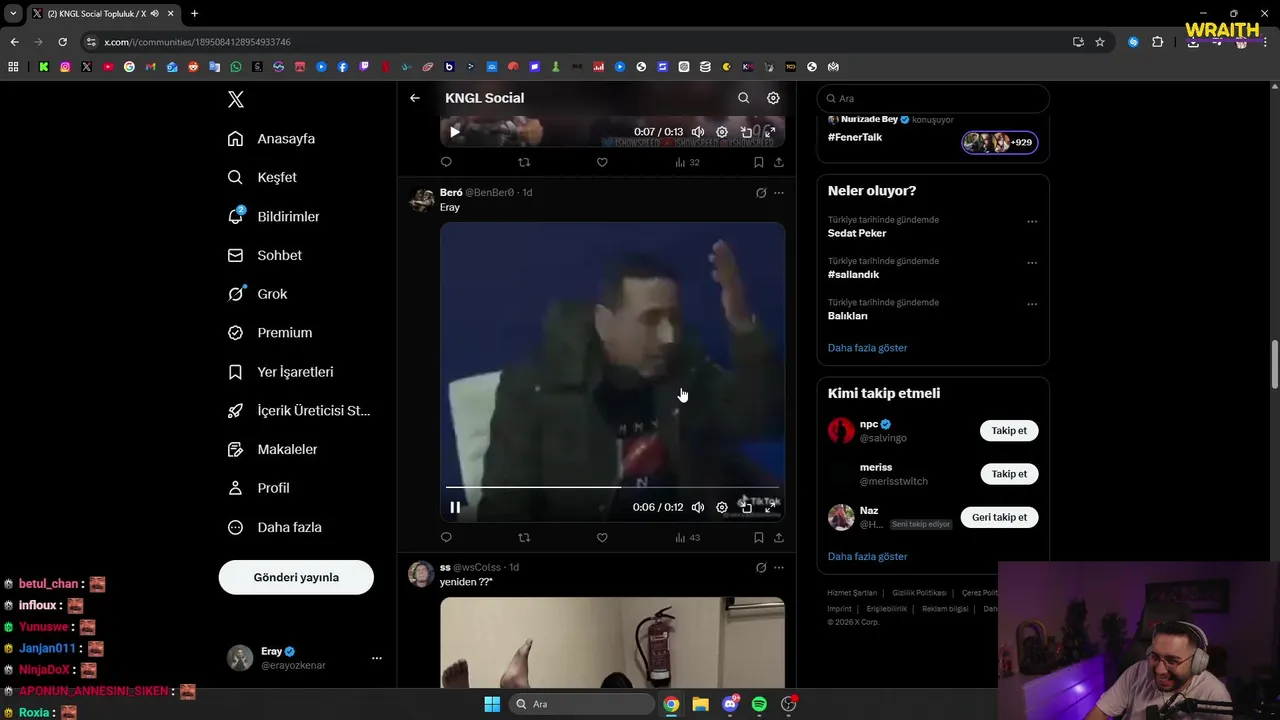Toggle picture-in-picture on Beró video
Screen dimensions: 1280x720
(x=746, y=507)
